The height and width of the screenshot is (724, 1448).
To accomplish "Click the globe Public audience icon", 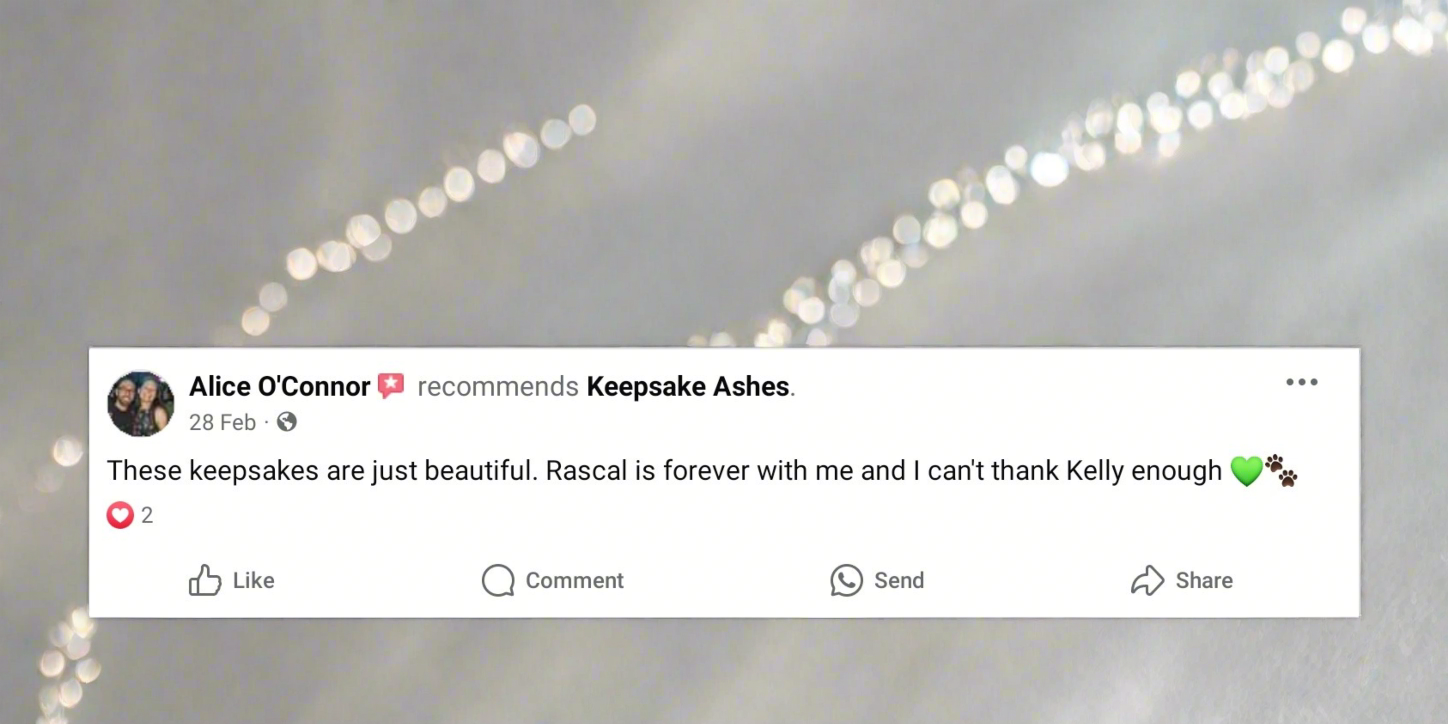I will click(x=287, y=422).
